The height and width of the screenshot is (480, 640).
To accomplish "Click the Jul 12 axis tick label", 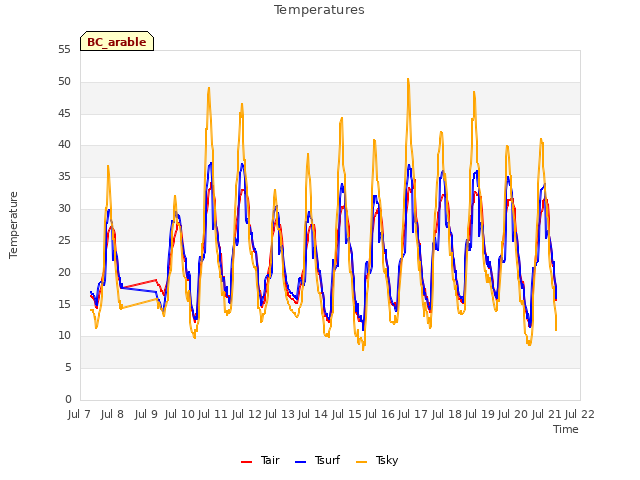I will (247, 414).
